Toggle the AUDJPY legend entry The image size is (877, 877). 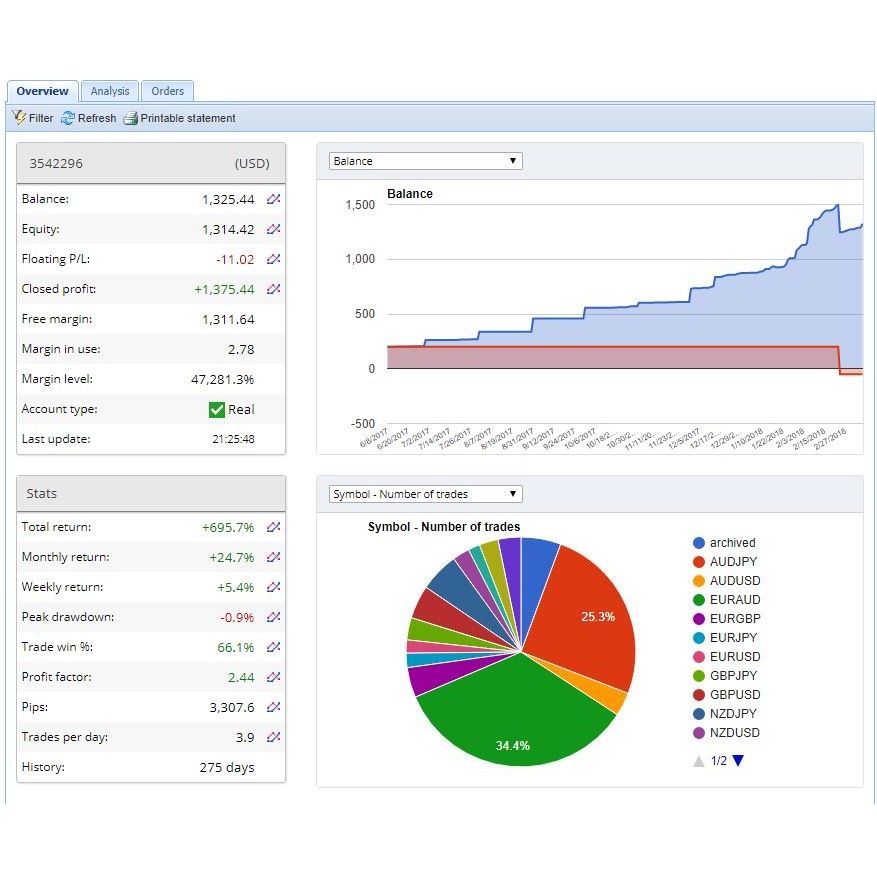coord(734,562)
